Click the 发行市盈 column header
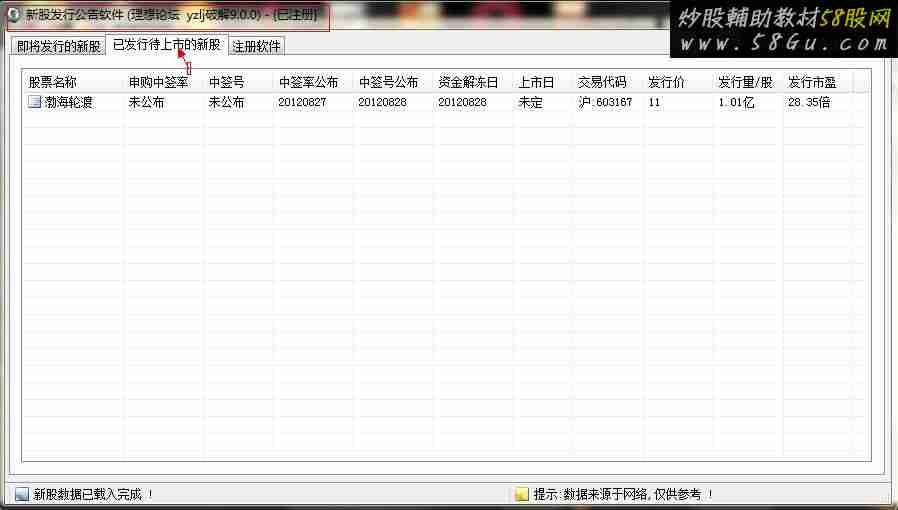The image size is (898, 510). tap(812, 82)
